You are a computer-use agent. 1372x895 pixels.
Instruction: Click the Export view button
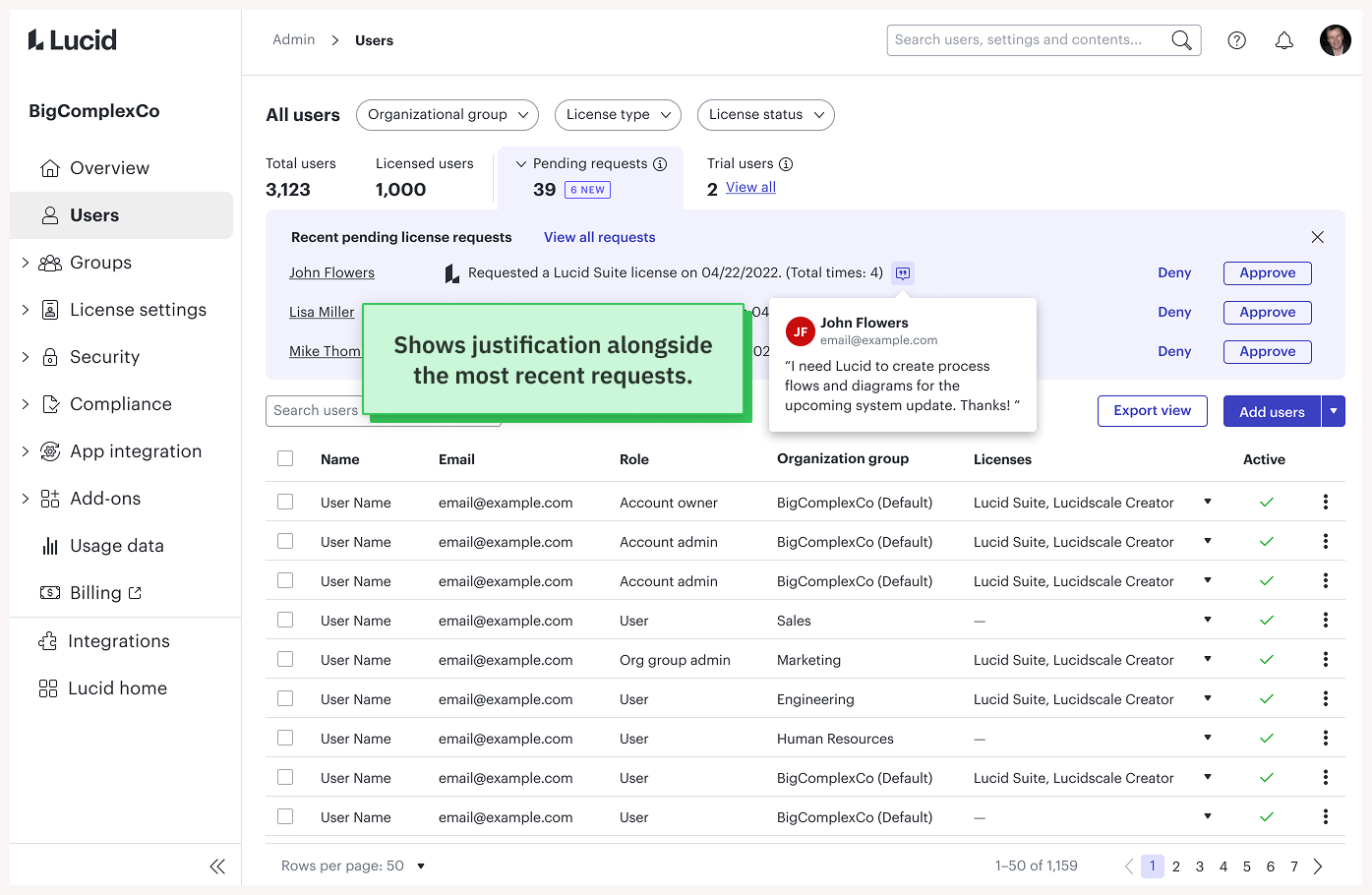[x=1153, y=411]
